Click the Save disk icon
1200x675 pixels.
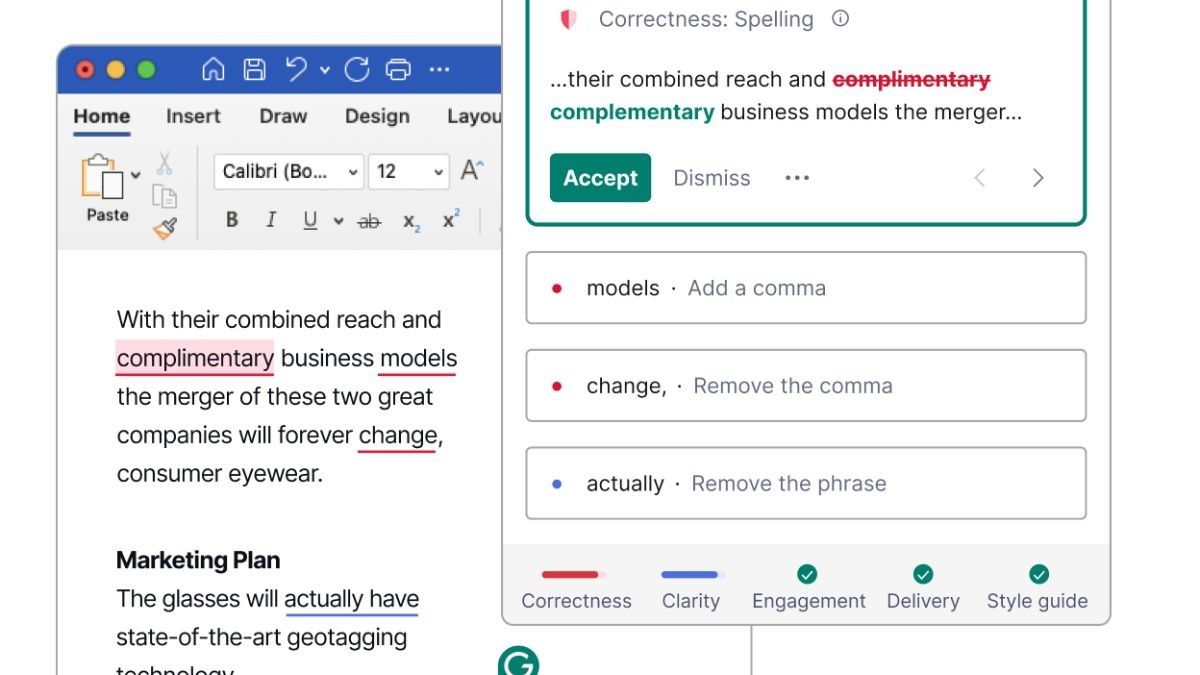coord(255,69)
